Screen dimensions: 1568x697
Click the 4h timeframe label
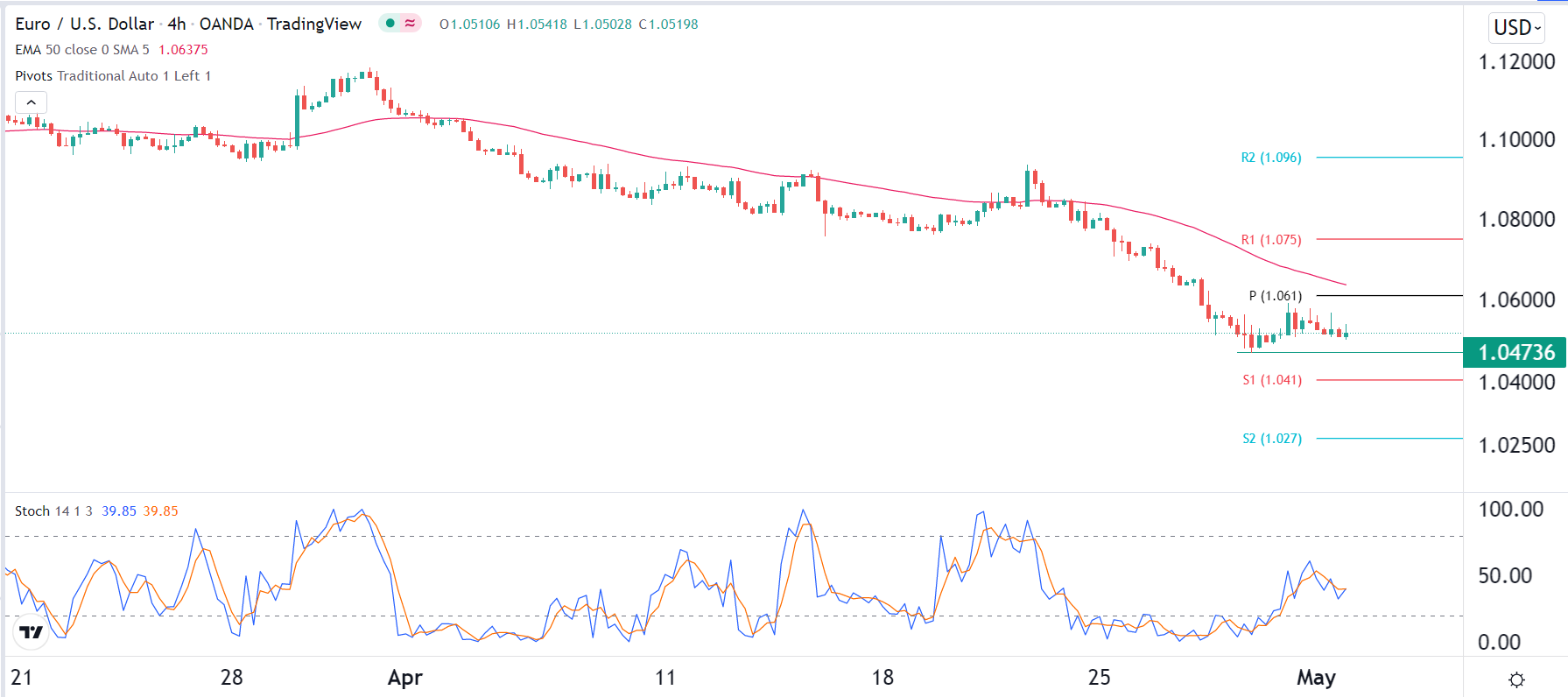tap(177, 24)
